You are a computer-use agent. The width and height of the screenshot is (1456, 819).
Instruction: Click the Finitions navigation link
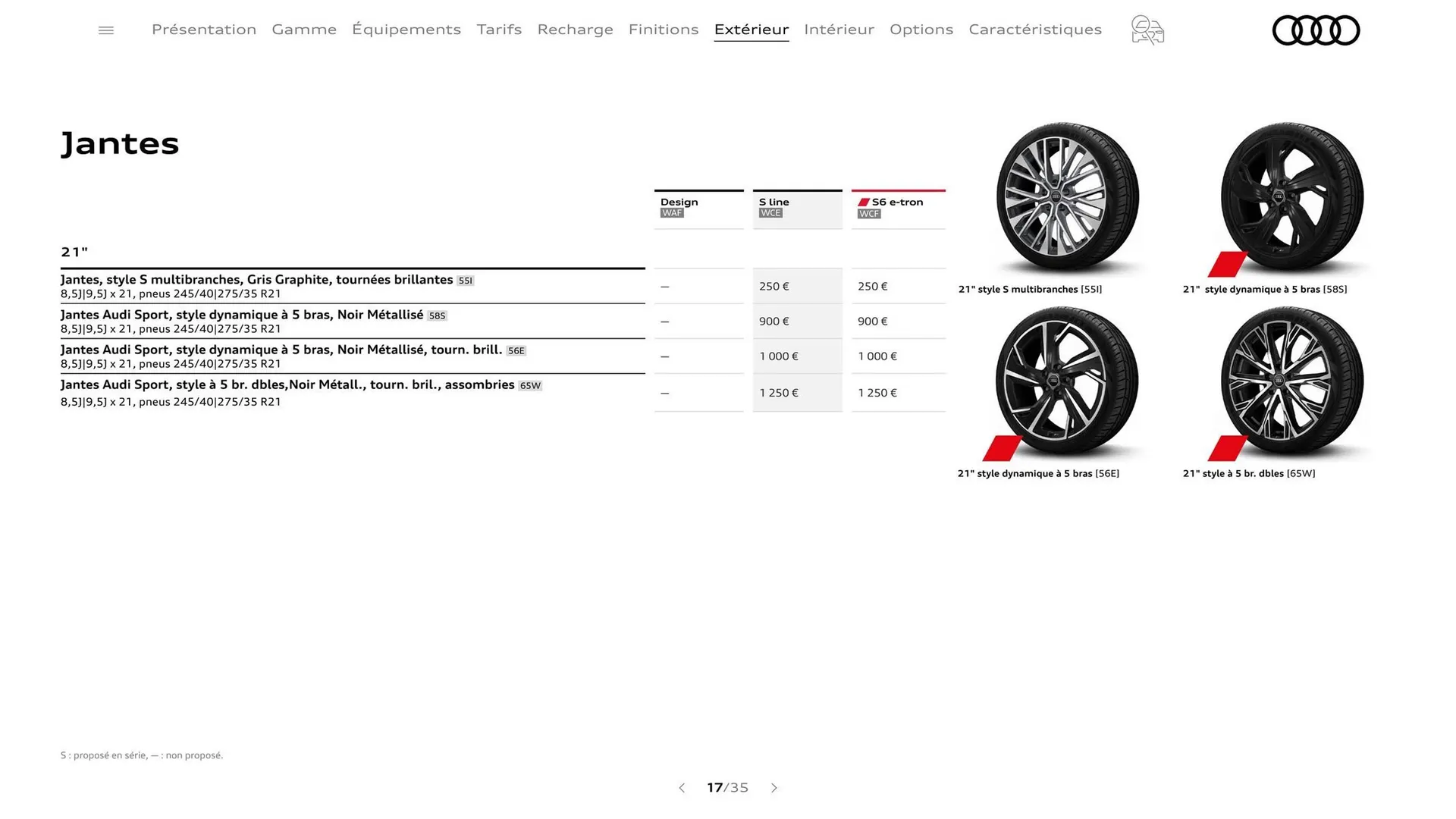point(664,30)
